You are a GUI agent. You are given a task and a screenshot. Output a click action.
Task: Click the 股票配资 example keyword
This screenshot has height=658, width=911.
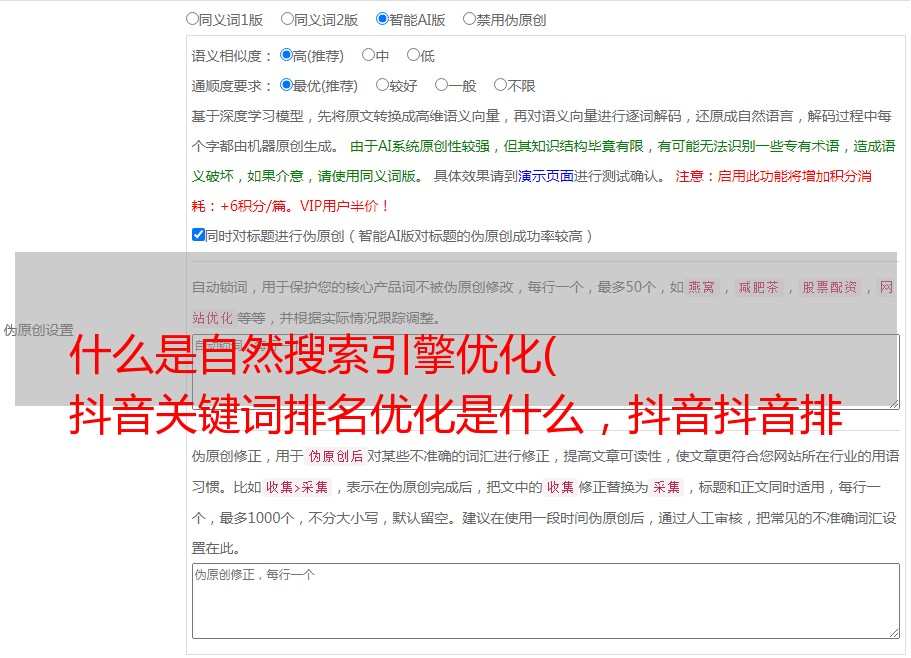(x=829, y=287)
